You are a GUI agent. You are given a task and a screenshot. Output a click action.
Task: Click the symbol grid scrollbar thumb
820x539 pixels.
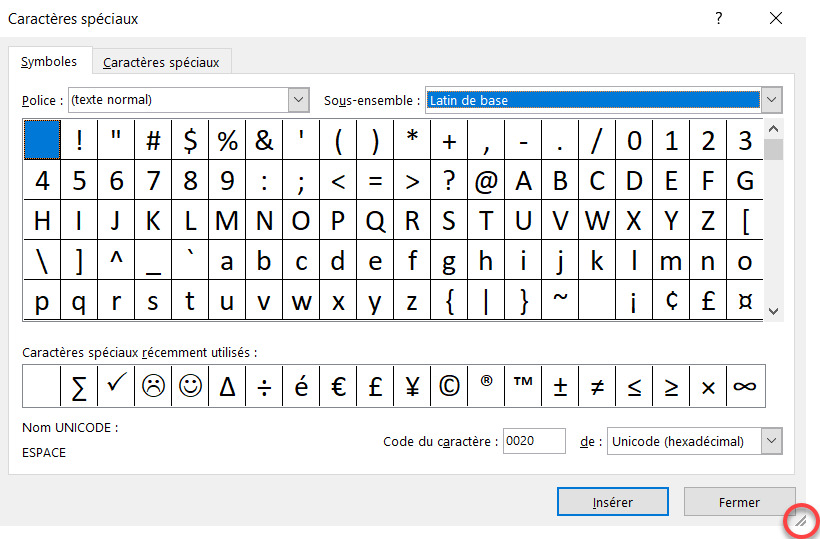click(774, 150)
